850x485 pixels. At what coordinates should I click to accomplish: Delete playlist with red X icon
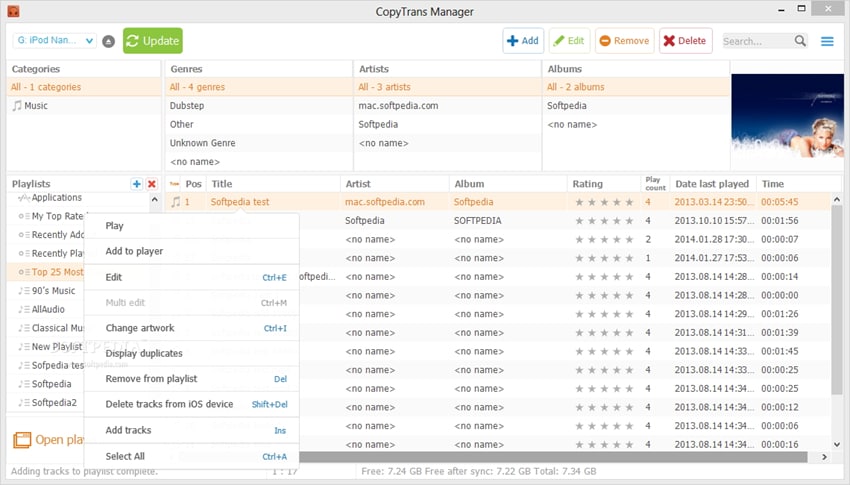[x=152, y=184]
